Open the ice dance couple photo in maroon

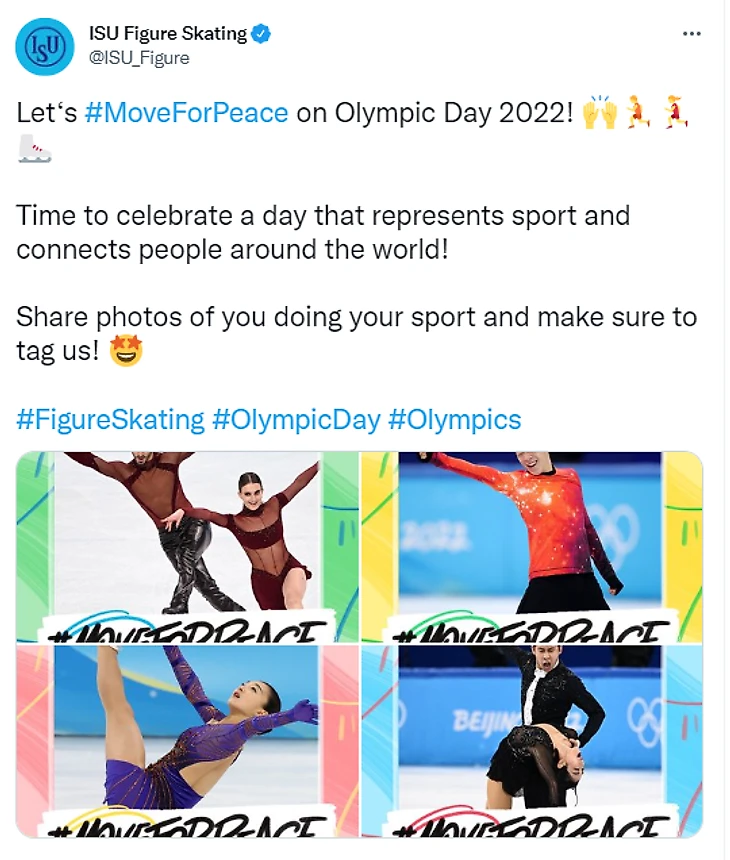187,546
